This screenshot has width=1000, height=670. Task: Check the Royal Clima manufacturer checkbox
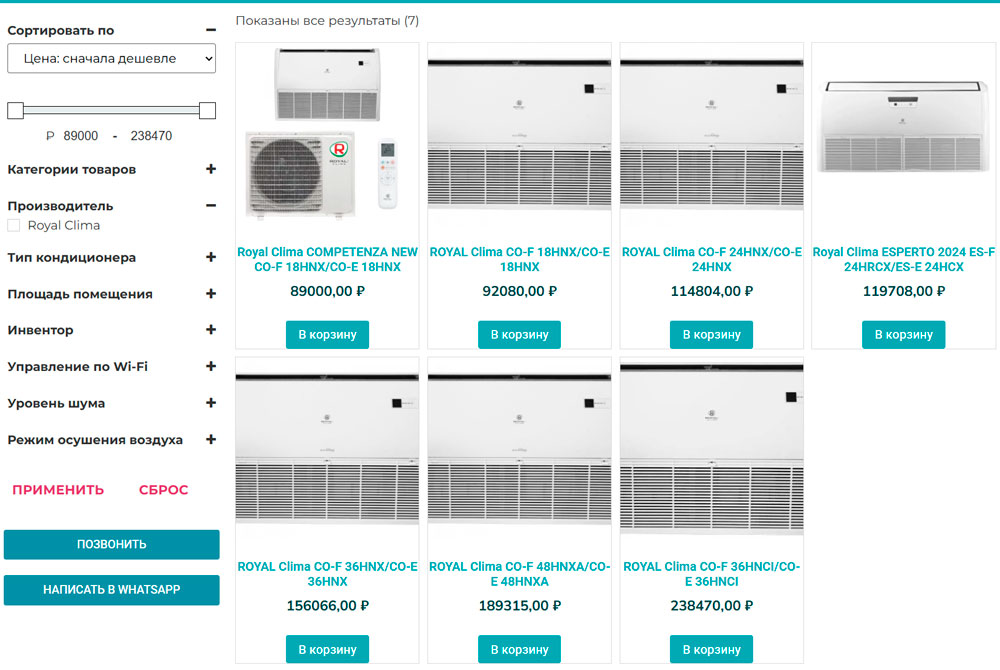click(x=13, y=225)
